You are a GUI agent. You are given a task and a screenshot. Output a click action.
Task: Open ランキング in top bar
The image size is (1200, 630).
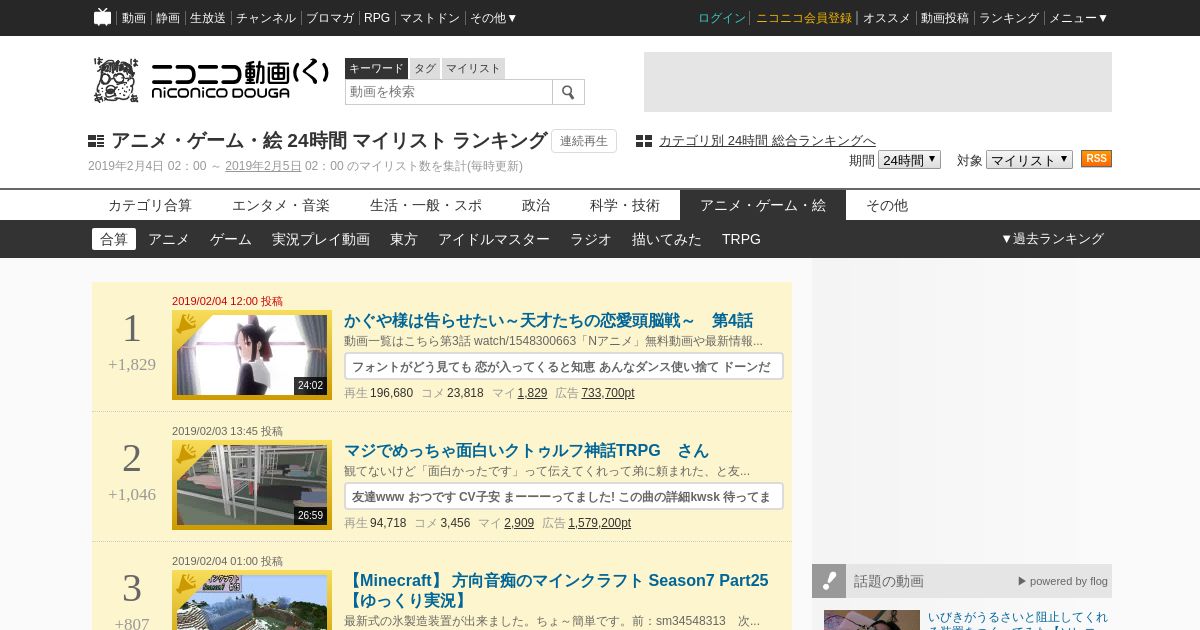click(x=1009, y=18)
